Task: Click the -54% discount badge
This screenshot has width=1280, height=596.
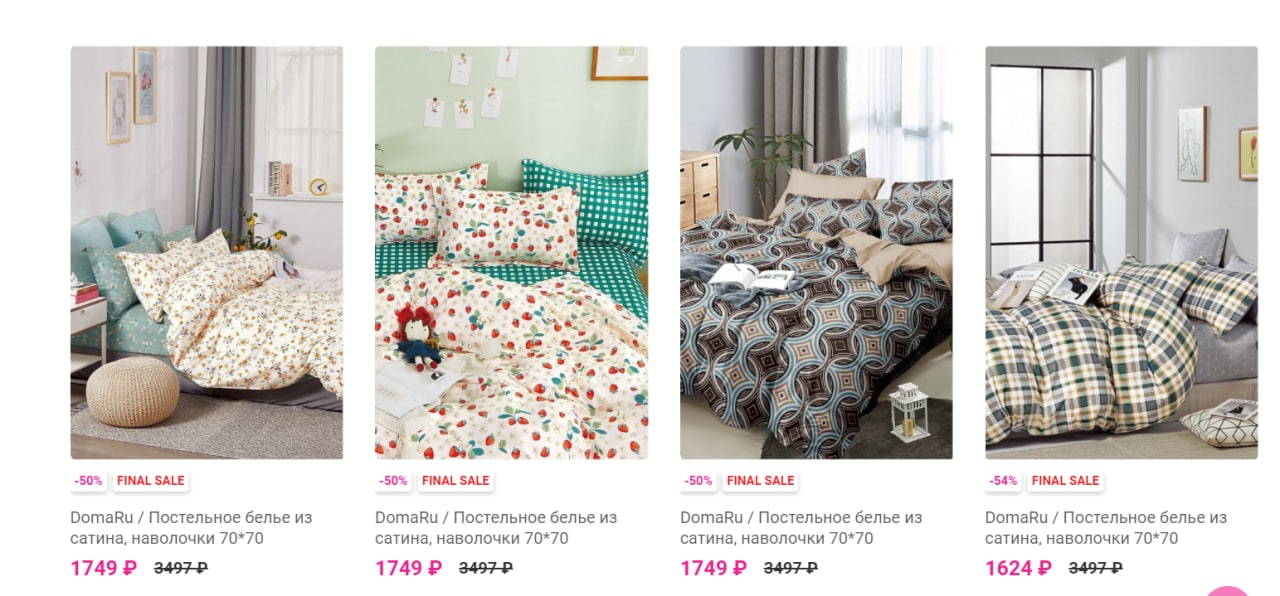Action: [1003, 481]
